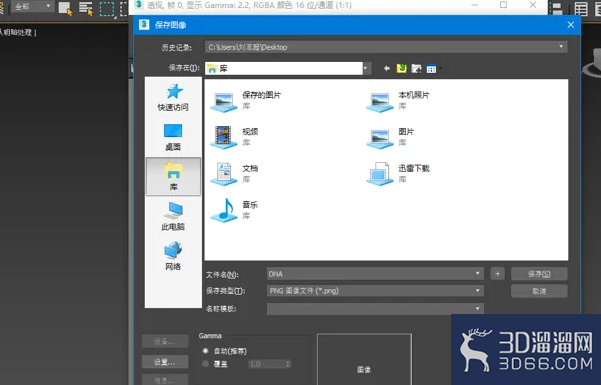Select the 视频 library
This screenshot has width=601, height=385.
click(x=235, y=137)
